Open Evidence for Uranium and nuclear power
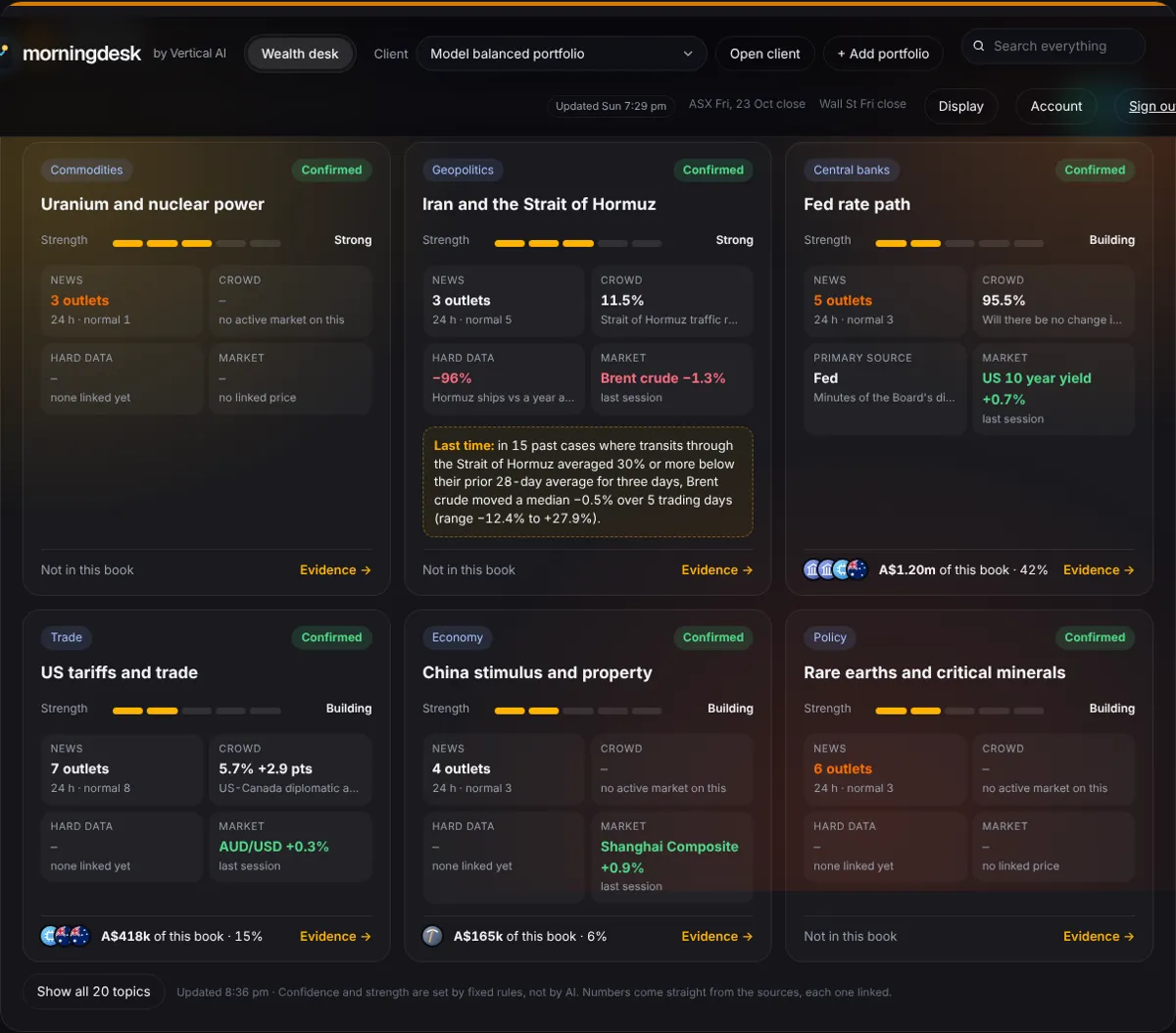Screen dimensions: 1176x1033 point(335,569)
